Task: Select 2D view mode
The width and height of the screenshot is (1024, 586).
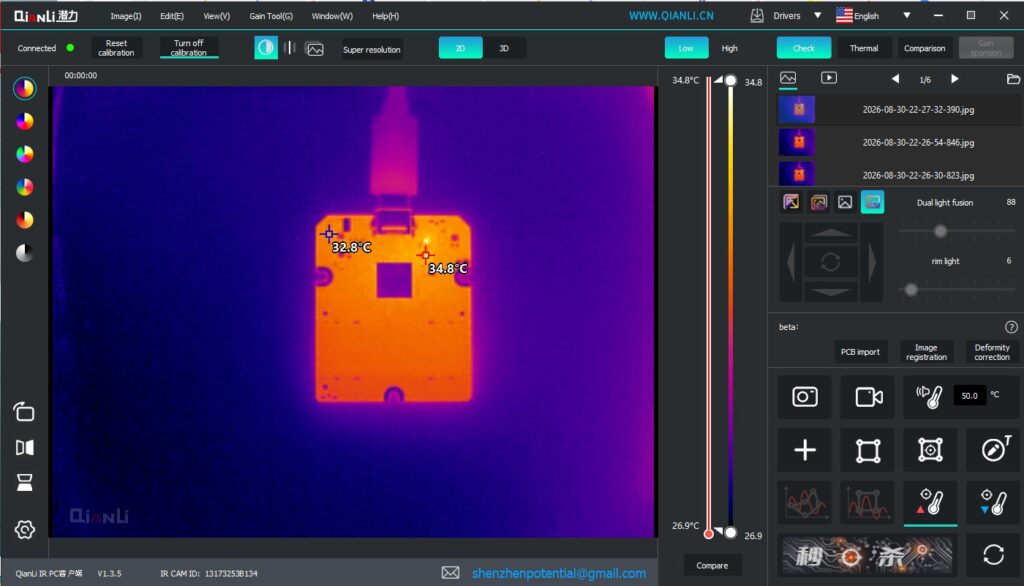Action: [460, 48]
